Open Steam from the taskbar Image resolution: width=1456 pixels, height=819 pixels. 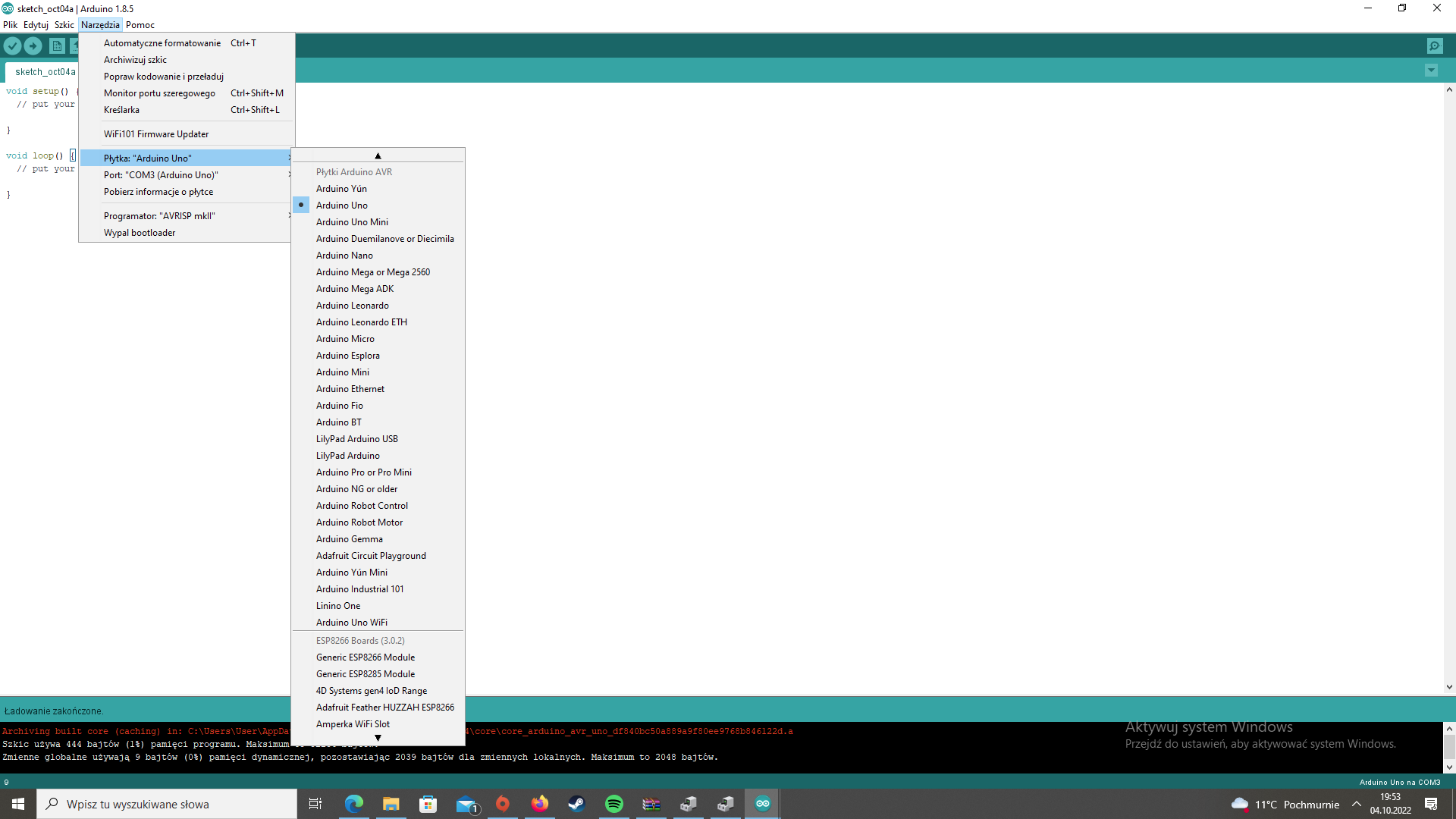click(577, 804)
